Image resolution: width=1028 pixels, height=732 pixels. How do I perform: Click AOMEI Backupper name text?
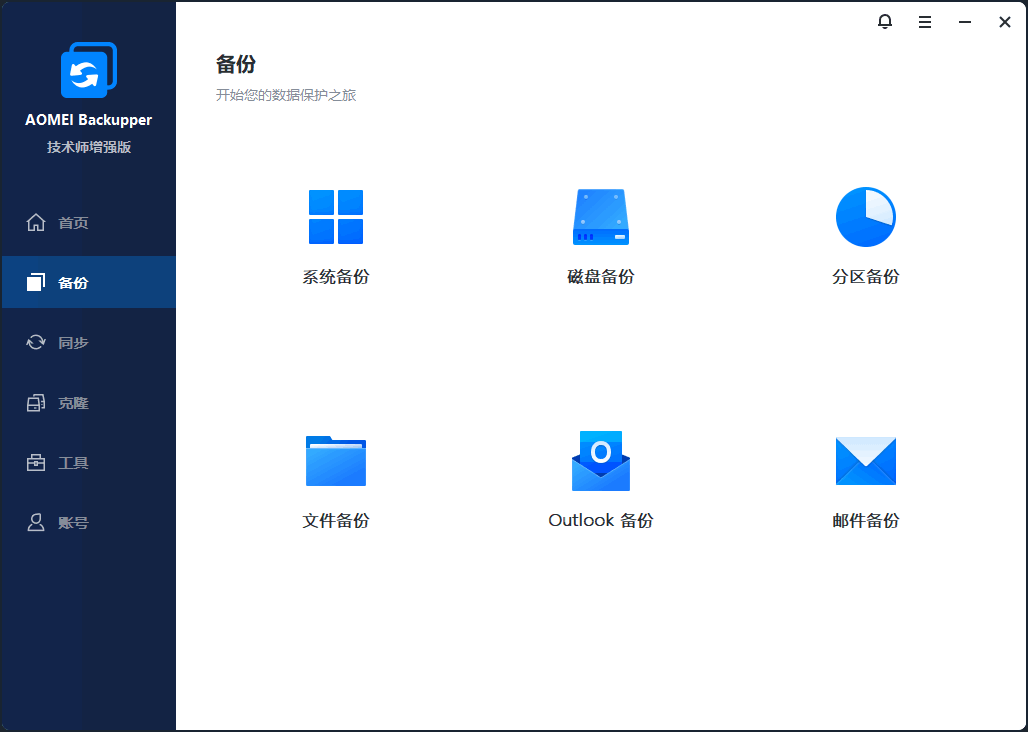coord(88,119)
